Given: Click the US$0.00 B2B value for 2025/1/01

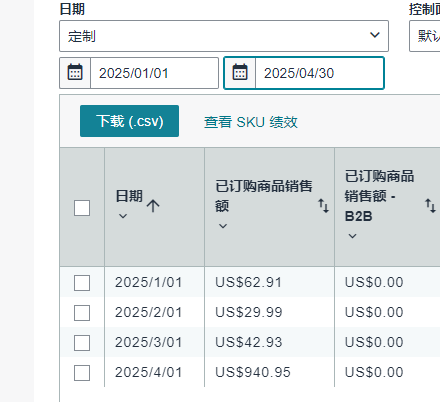Looking at the screenshot, I should (x=374, y=283).
